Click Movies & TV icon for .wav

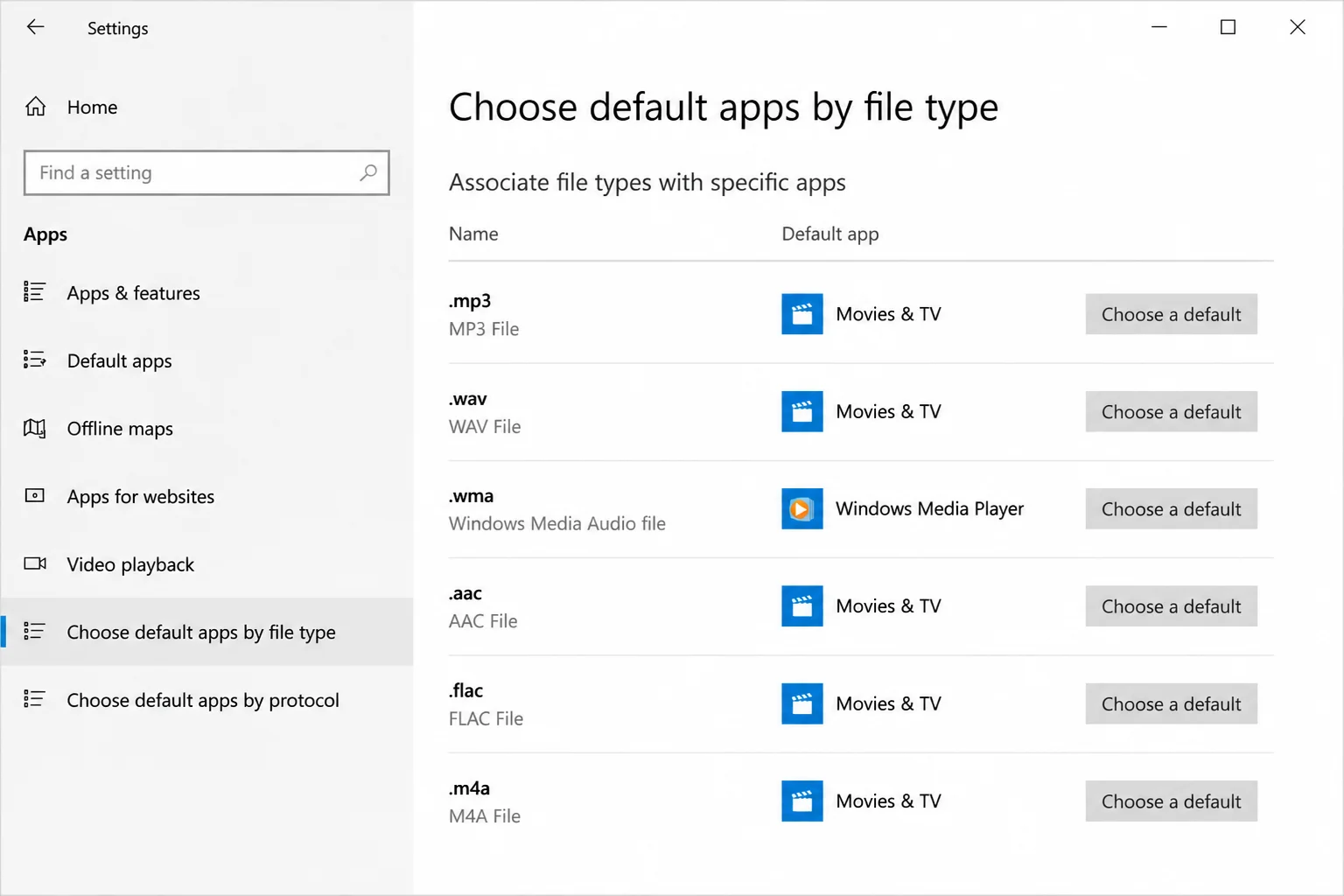tap(802, 411)
